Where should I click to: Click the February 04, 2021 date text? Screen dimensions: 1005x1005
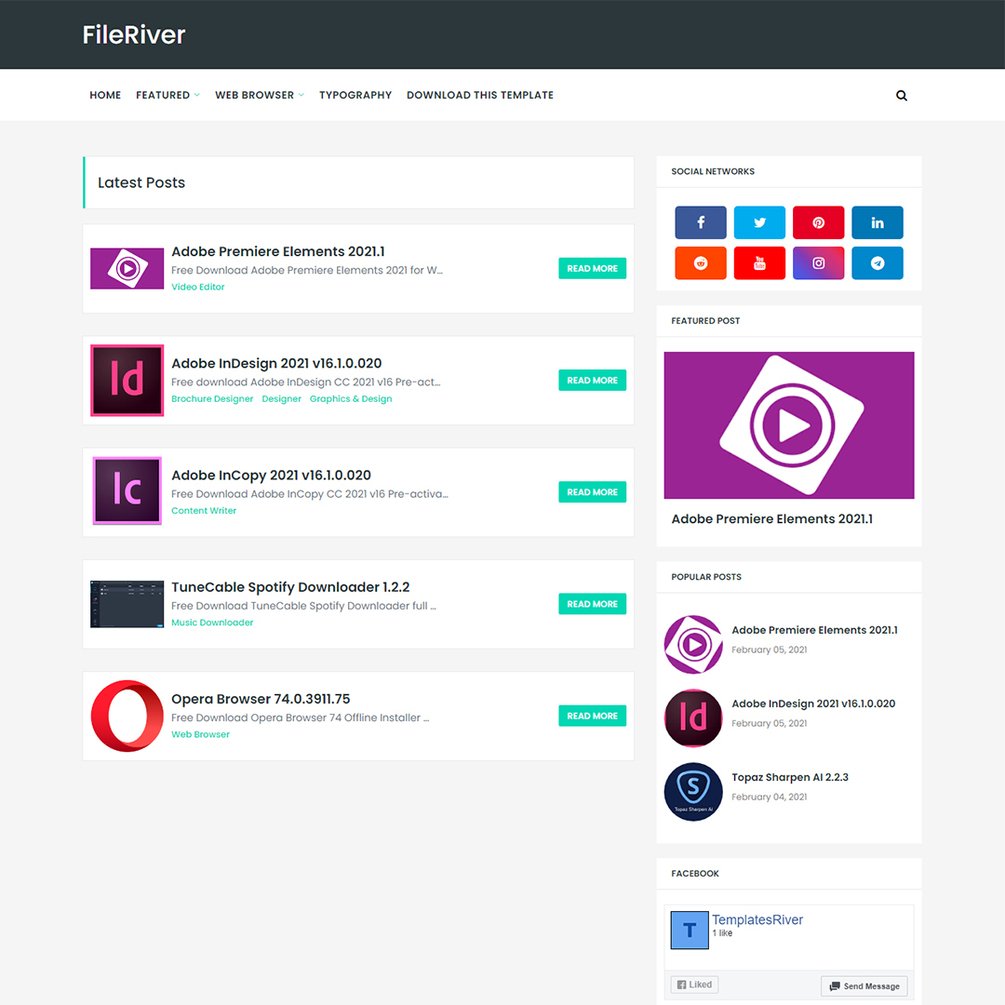point(769,797)
